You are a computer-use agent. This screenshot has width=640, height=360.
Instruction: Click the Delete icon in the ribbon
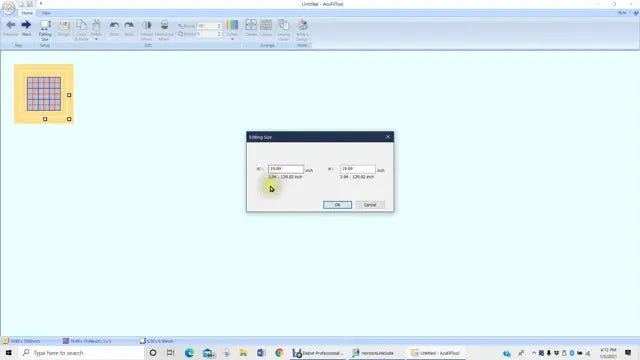[96, 27]
